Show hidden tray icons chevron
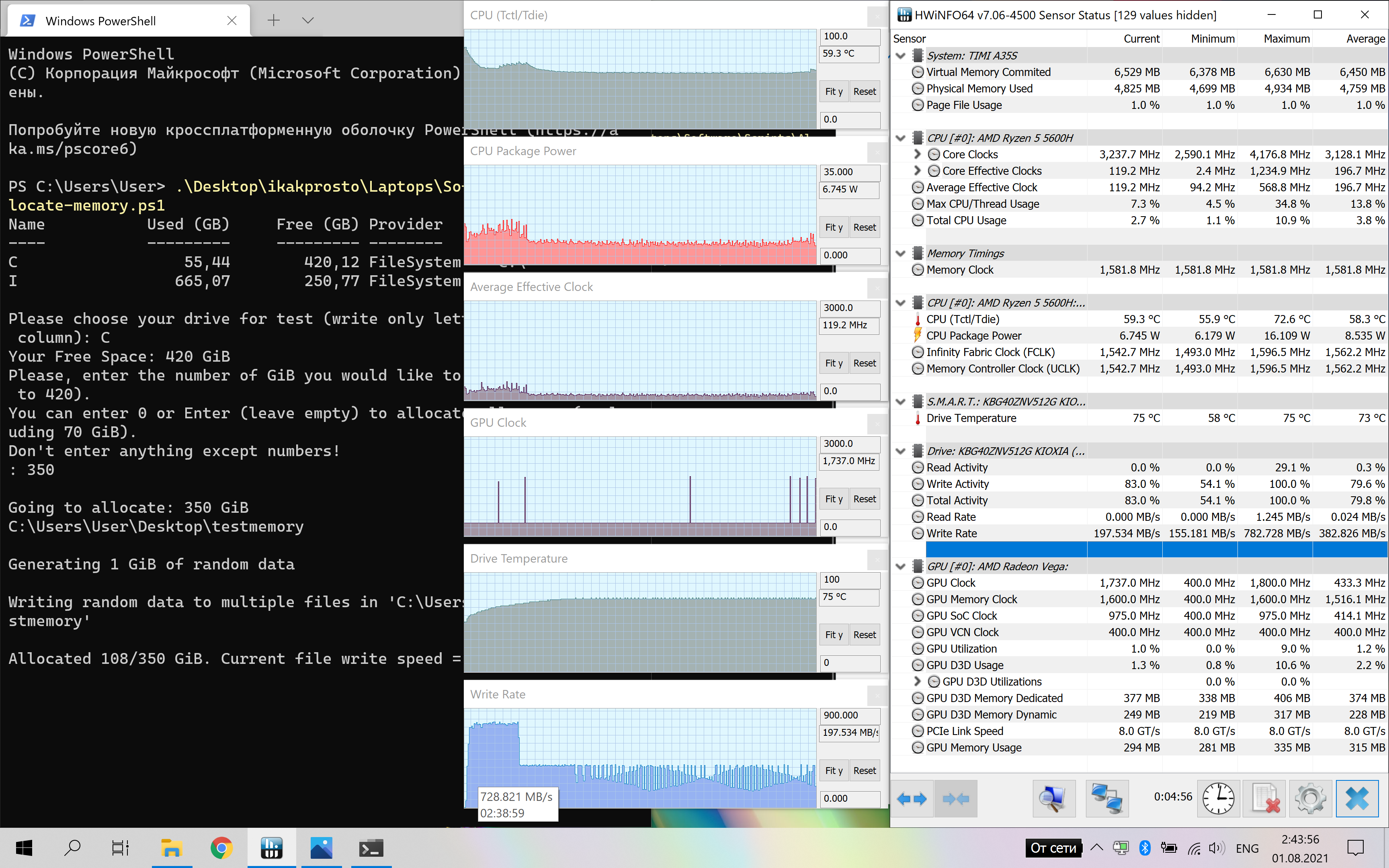This screenshot has width=1389, height=868. (x=1097, y=848)
